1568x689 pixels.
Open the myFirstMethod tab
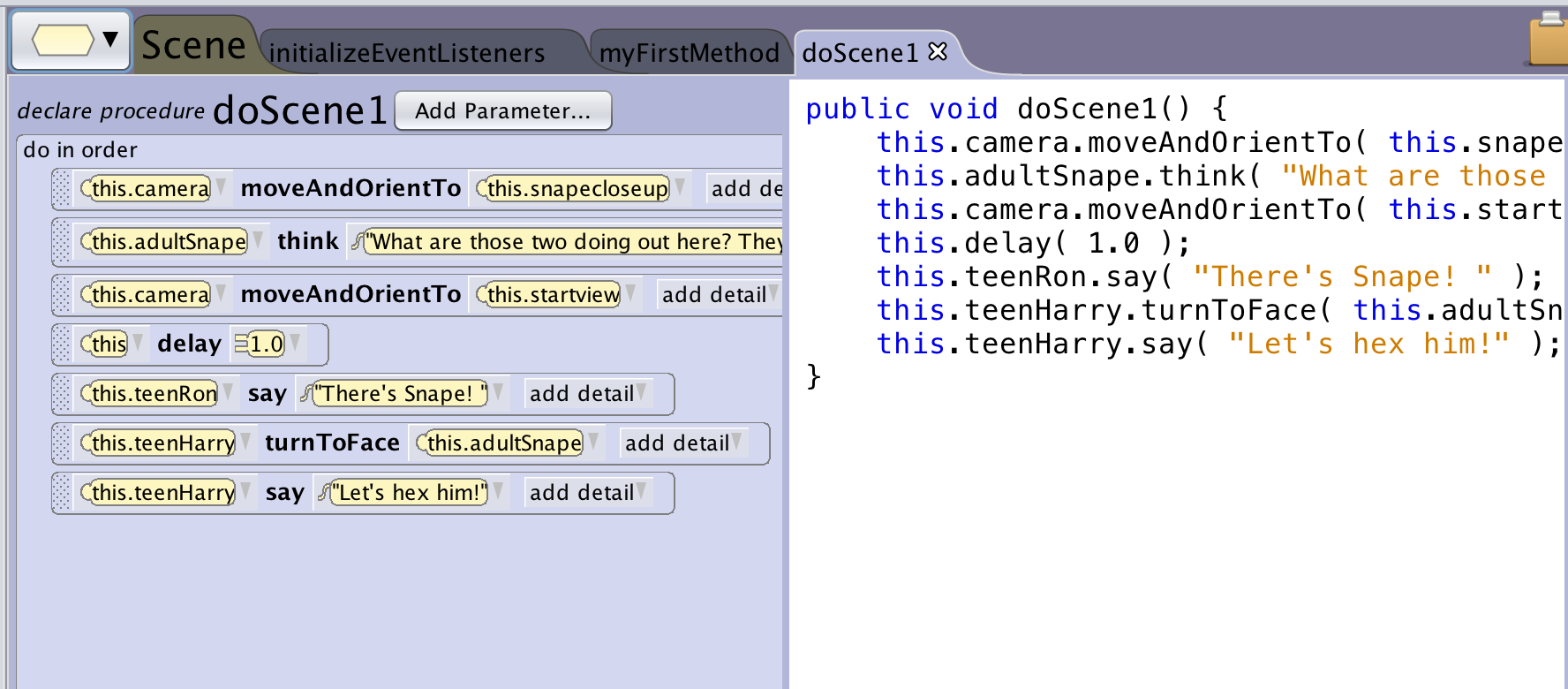[x=689, y=53]
